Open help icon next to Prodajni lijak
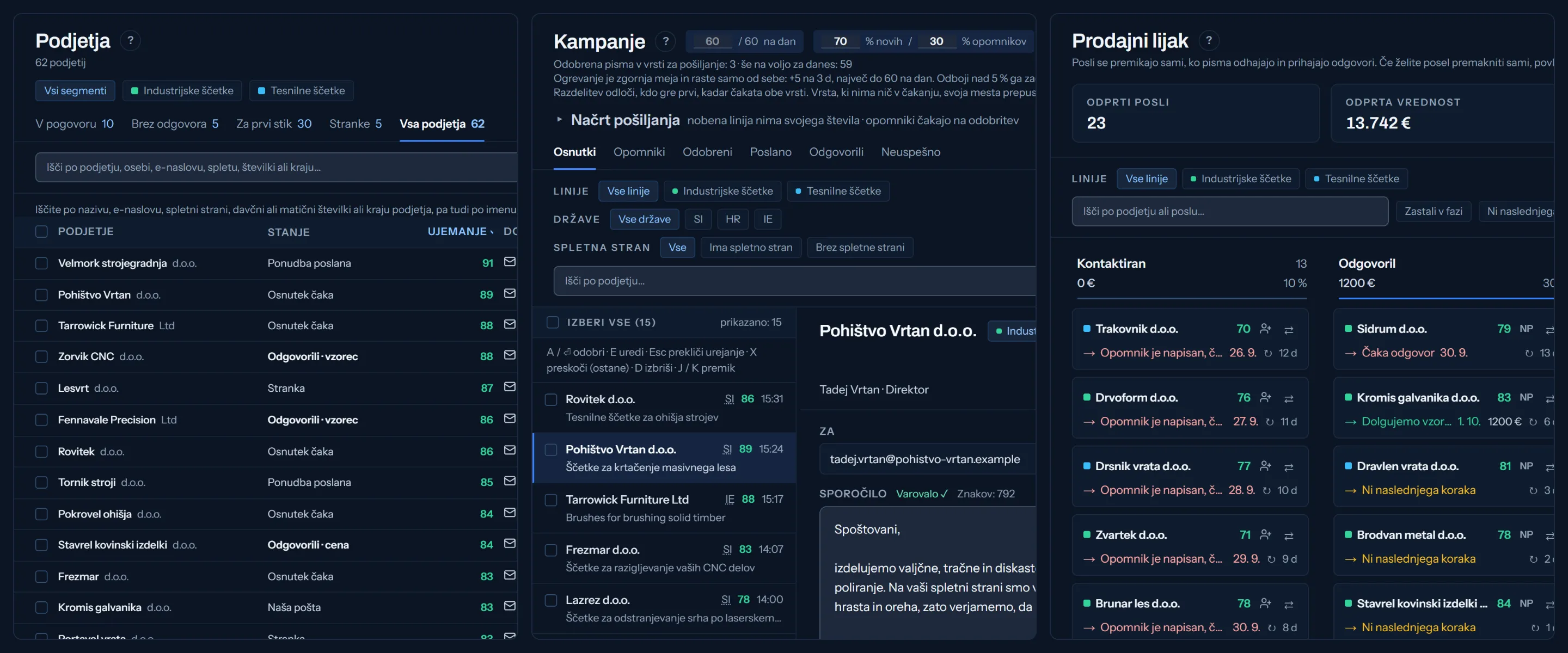The image size is (1568, 653). click(1209, 41)
